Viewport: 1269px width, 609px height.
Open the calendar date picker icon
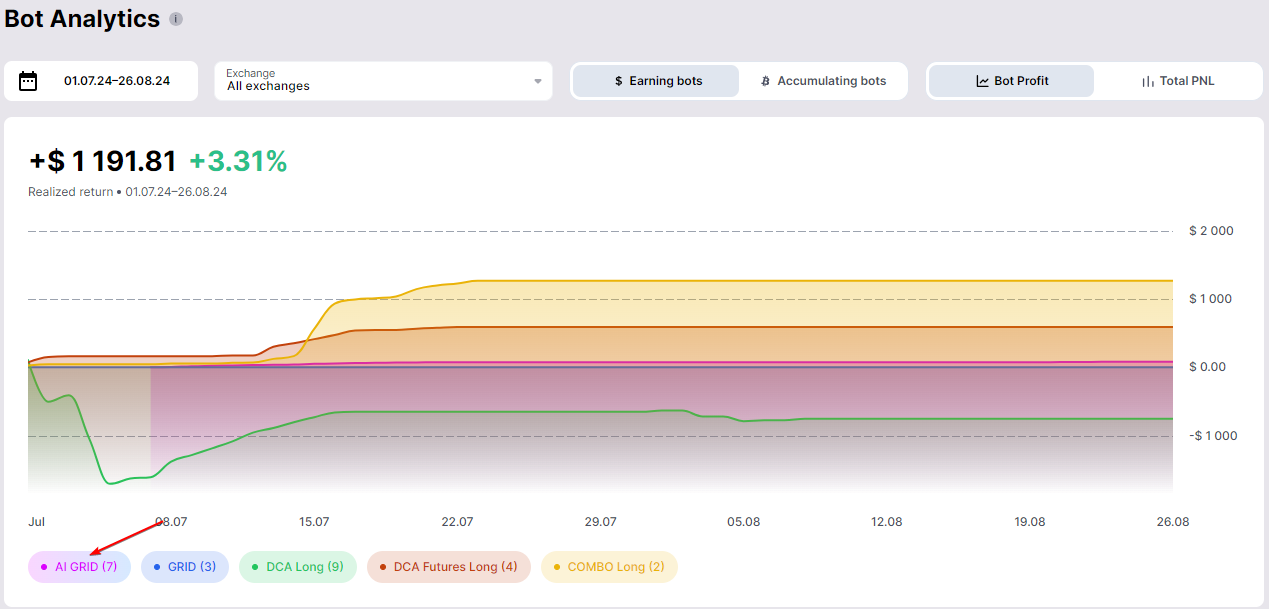[28, 81]
